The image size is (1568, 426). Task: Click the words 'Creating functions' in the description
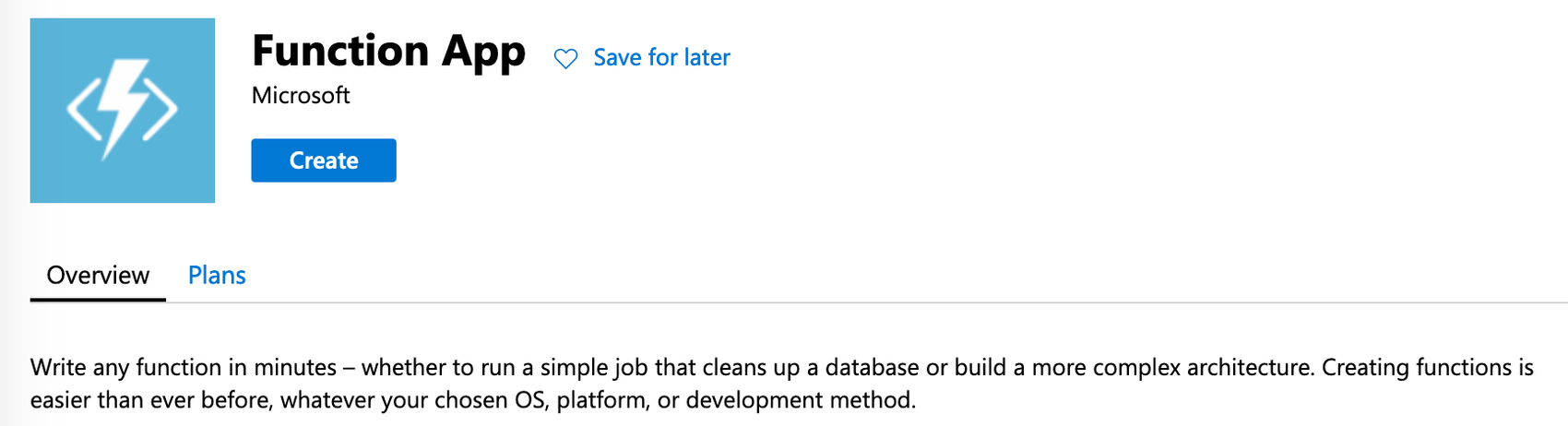click(1412, 368)
